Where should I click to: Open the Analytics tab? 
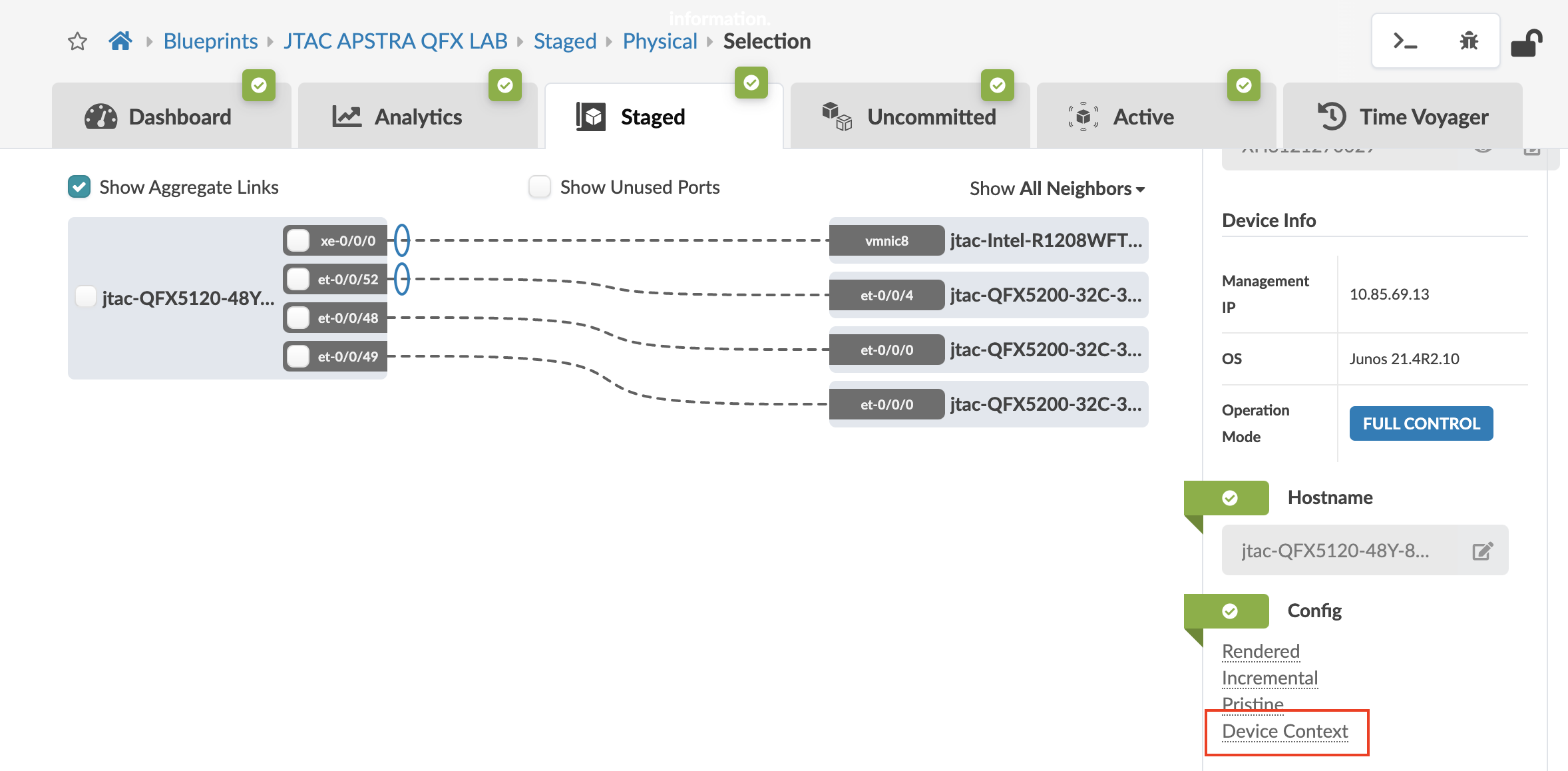pos(418,117)
